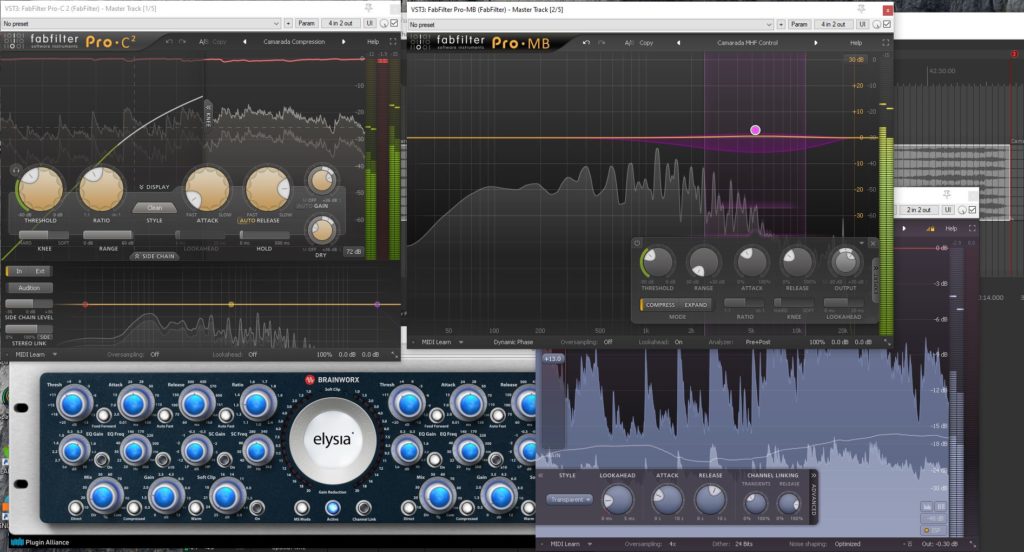Expand the Advanced panel in the limiter
The width and height of the screenshot is (1024, 552).
pyautogui.click(x=813, y=497)
